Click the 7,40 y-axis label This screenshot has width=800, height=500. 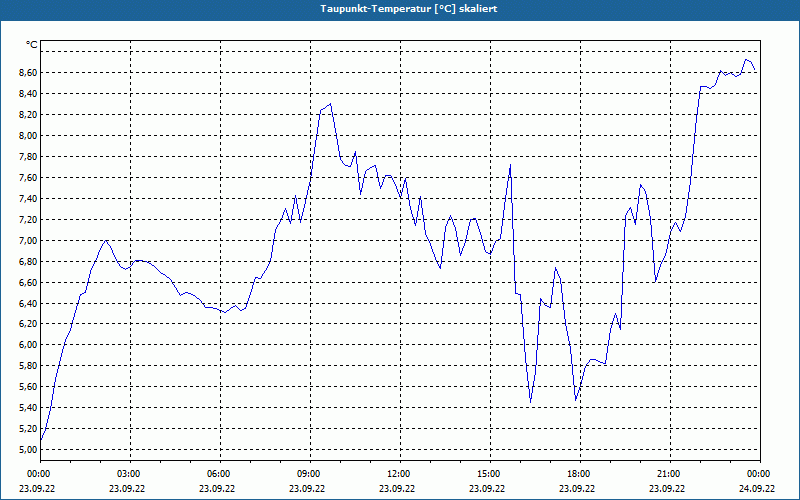click(28, 198)
